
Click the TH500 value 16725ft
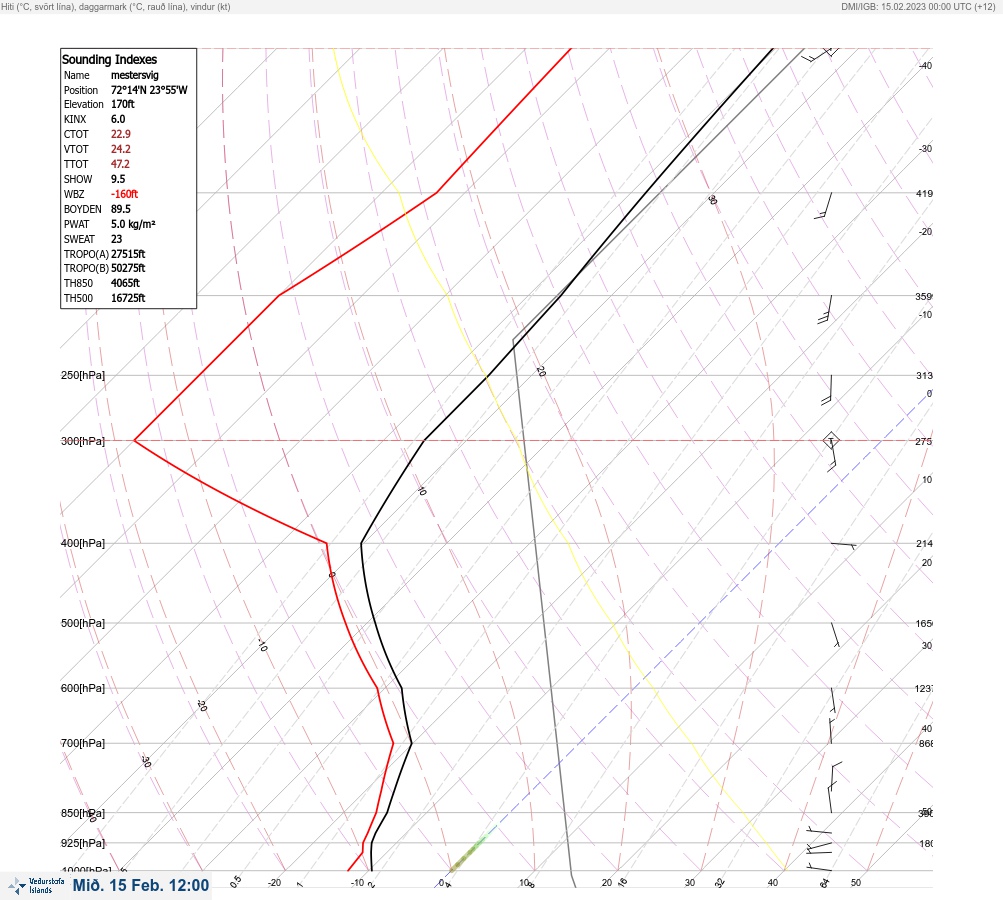(128, 298)
